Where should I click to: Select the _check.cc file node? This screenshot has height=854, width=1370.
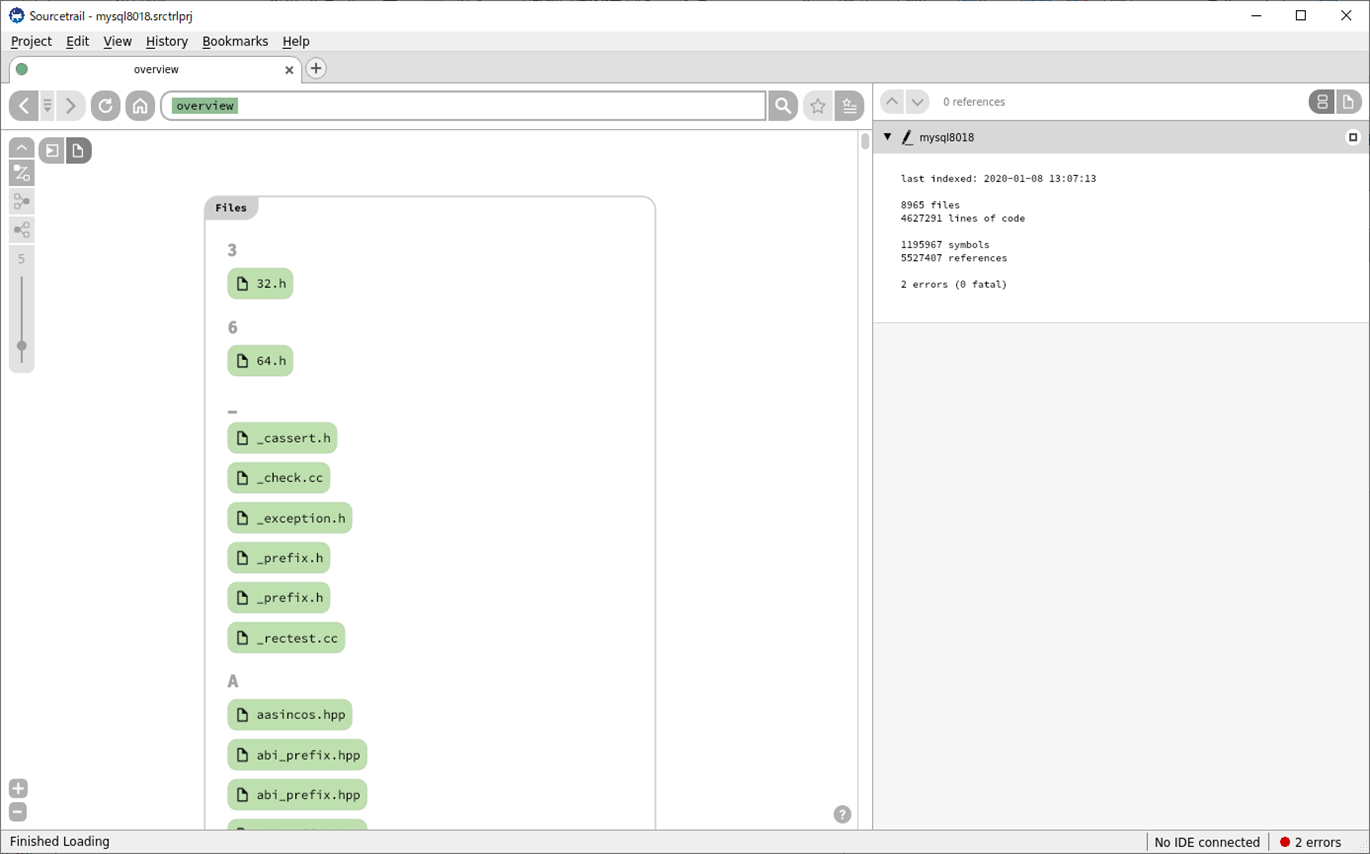pyautogui.click(x=279, y=478)
